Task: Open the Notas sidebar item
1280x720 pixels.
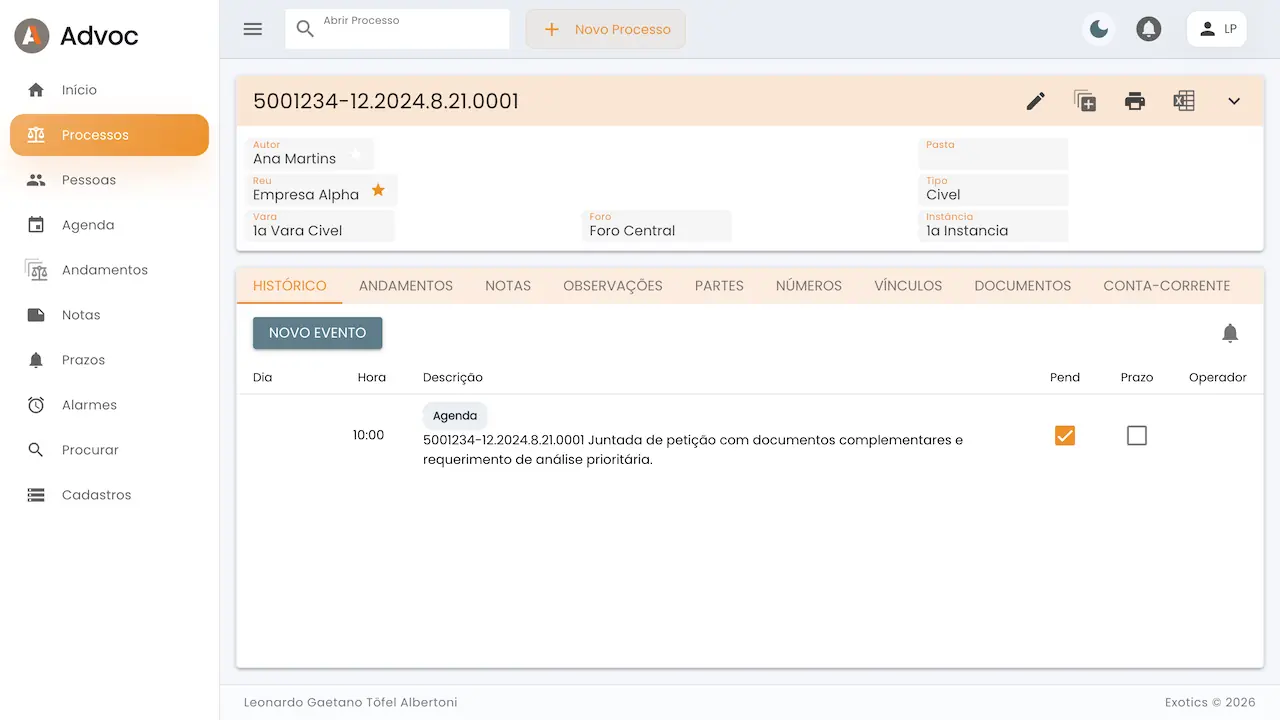Action: click(x=110, y=315)
